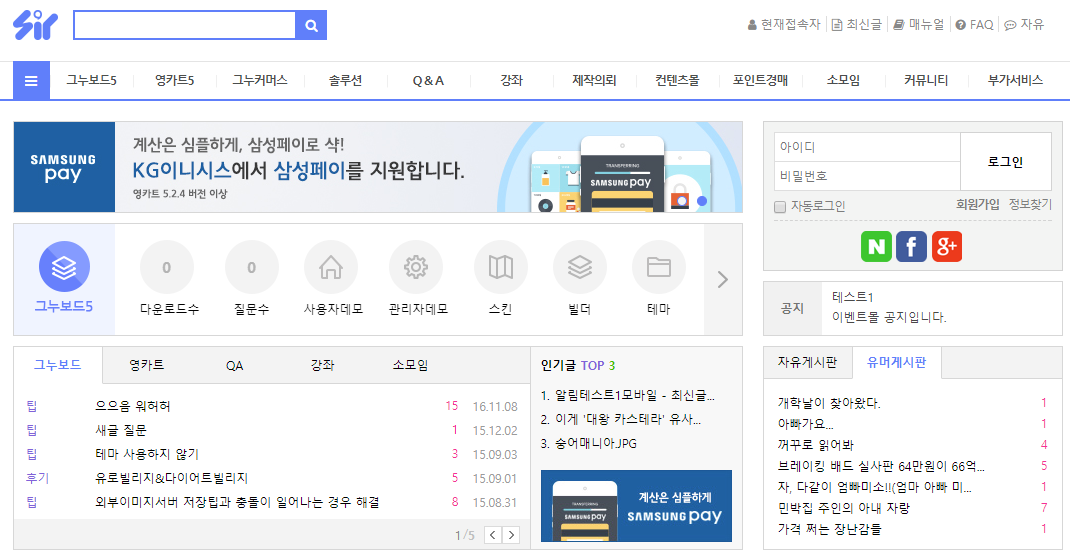Open the 강좌 nav menu

(x=511, y=81)
